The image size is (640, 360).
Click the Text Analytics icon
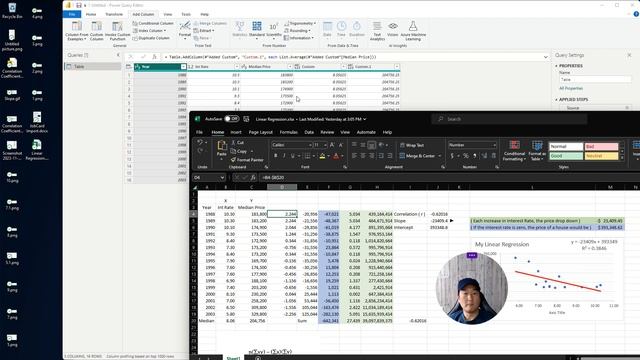377,27
